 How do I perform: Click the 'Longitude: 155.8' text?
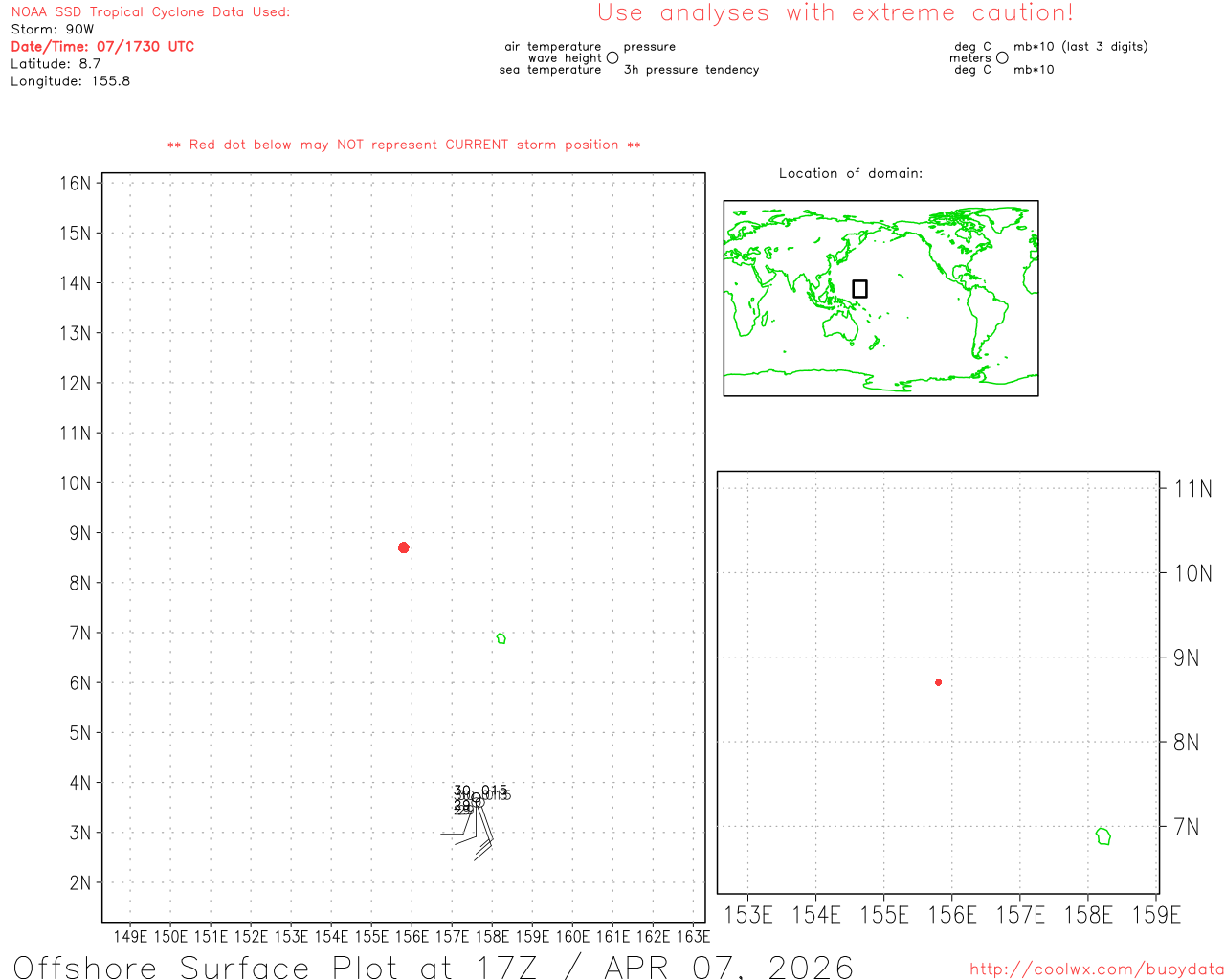tap(71, 81)
